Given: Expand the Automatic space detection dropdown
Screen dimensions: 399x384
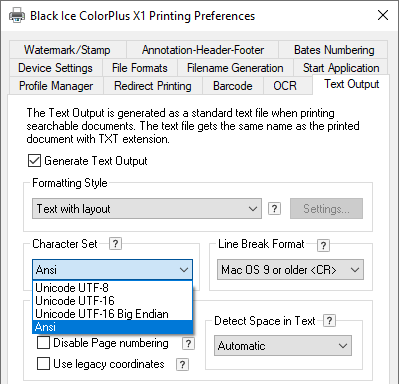Looking at the screenshot, I should [283, 346].
